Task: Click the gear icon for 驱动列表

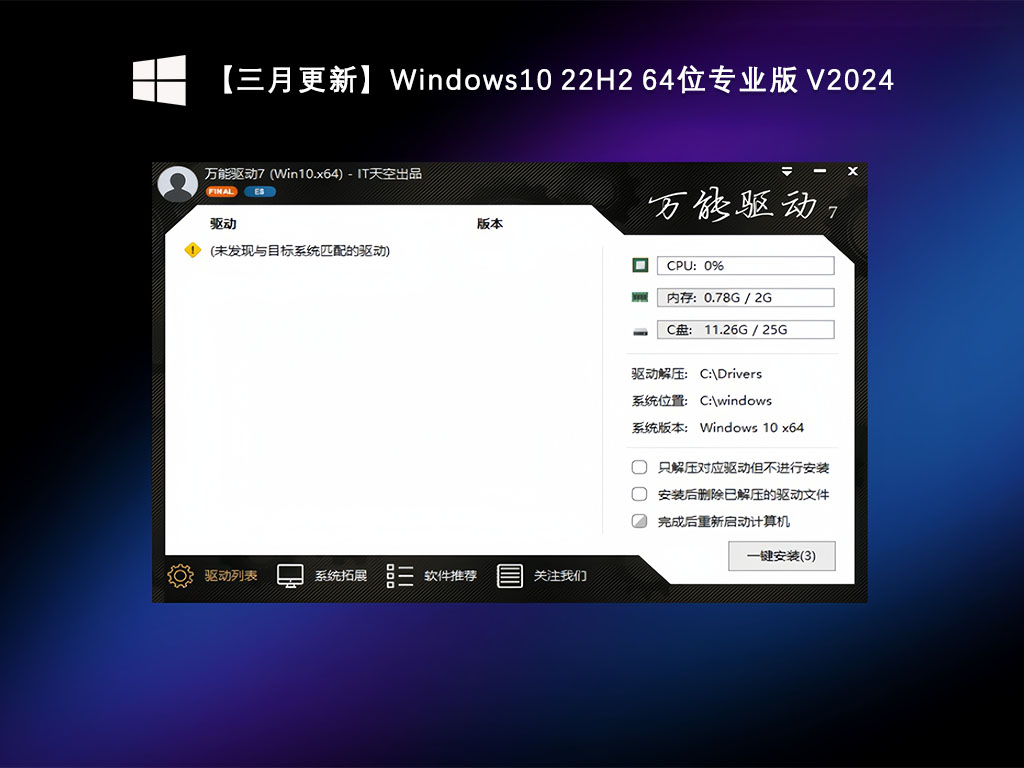Action: (x=180, y=575)
